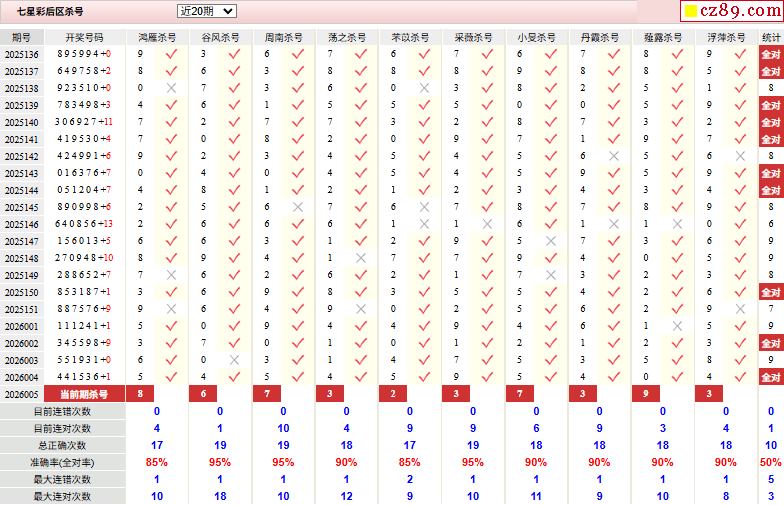This screenshot has height=505, width=784.
Task: Open the 近20期 period dropdown
Action: tap(206, 11)
